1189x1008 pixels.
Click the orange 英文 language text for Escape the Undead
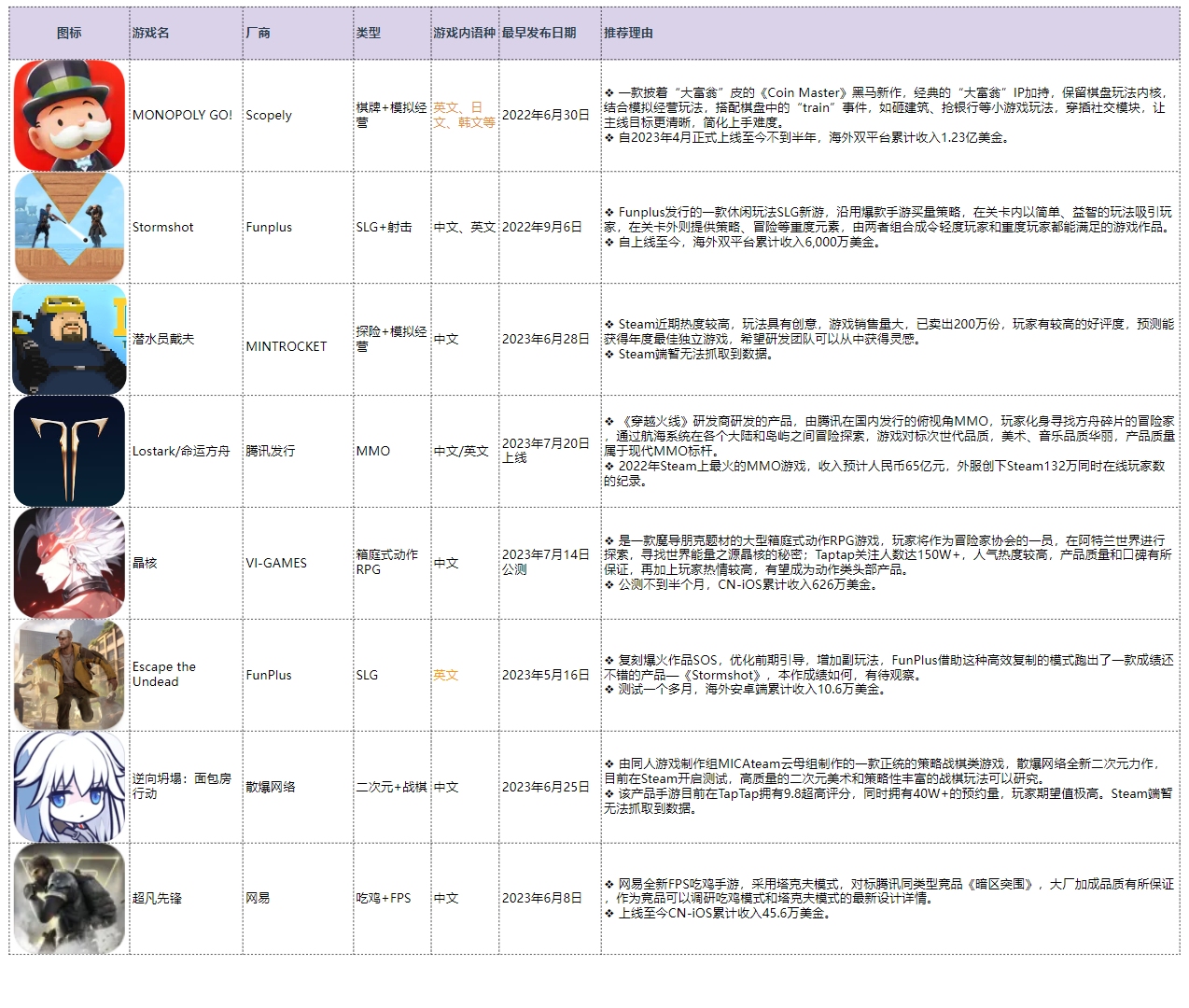pos(446,675)
